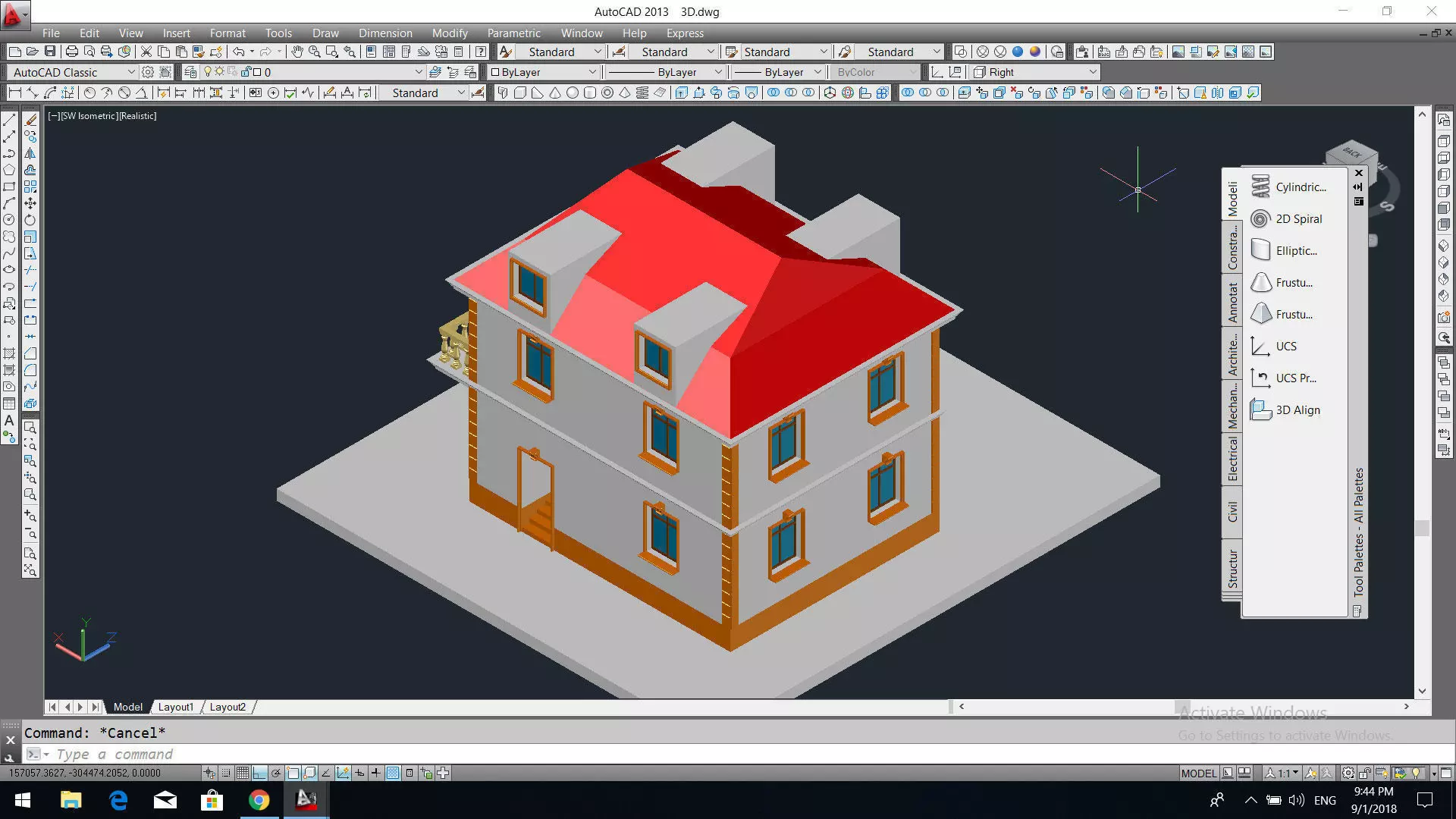Toggle Grid Display in the status bar

click(x=243, y=773)
